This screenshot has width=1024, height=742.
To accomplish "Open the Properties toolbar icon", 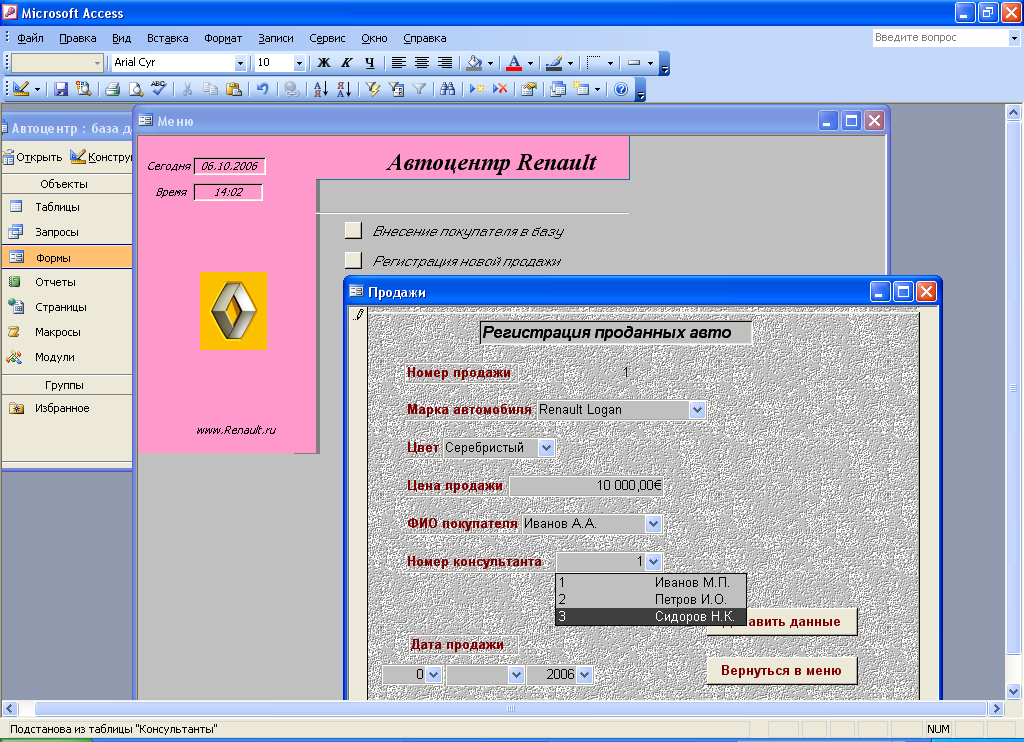I will [528, 89].
